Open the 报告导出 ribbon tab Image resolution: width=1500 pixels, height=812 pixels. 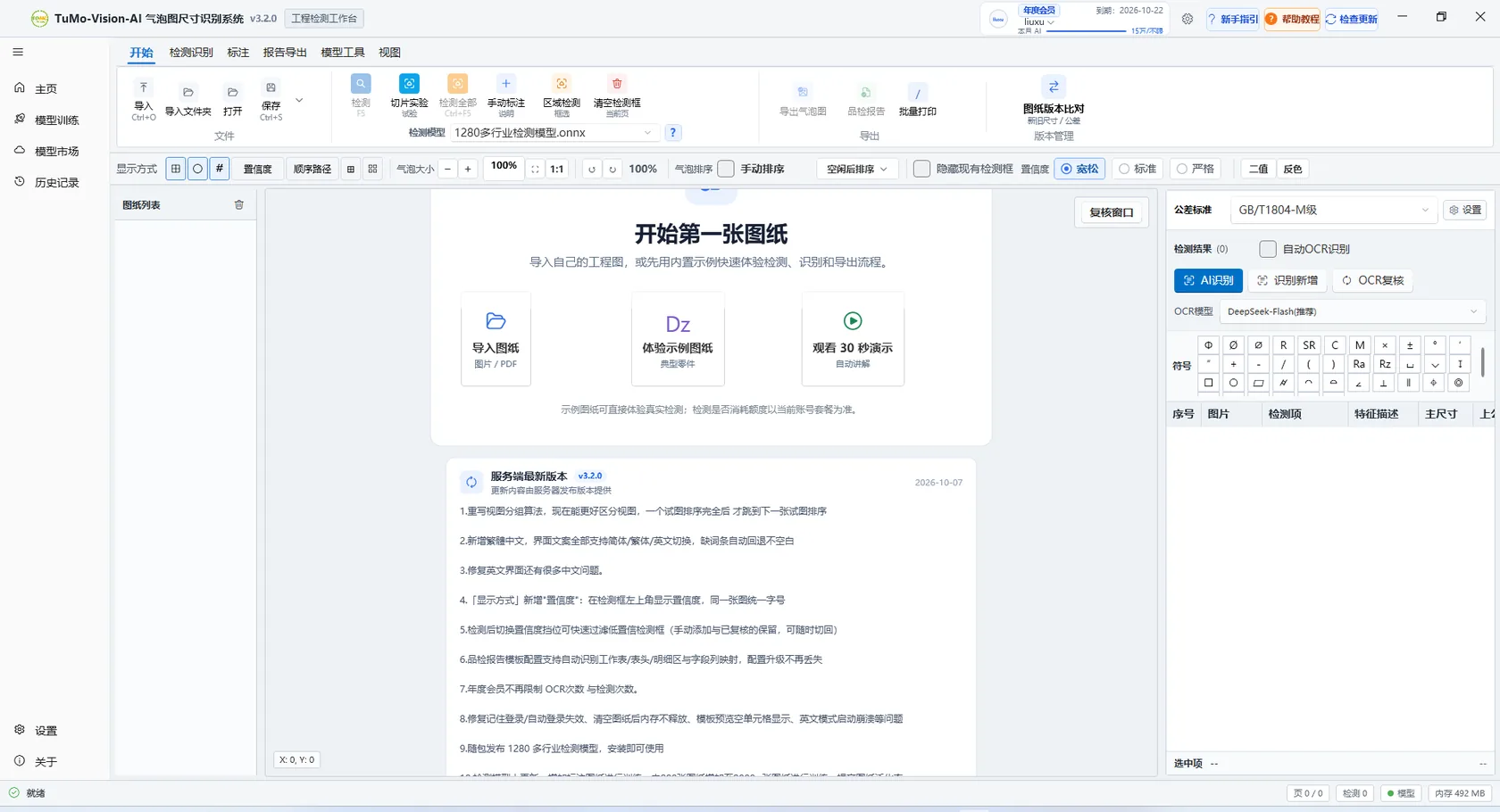[285, 52]
